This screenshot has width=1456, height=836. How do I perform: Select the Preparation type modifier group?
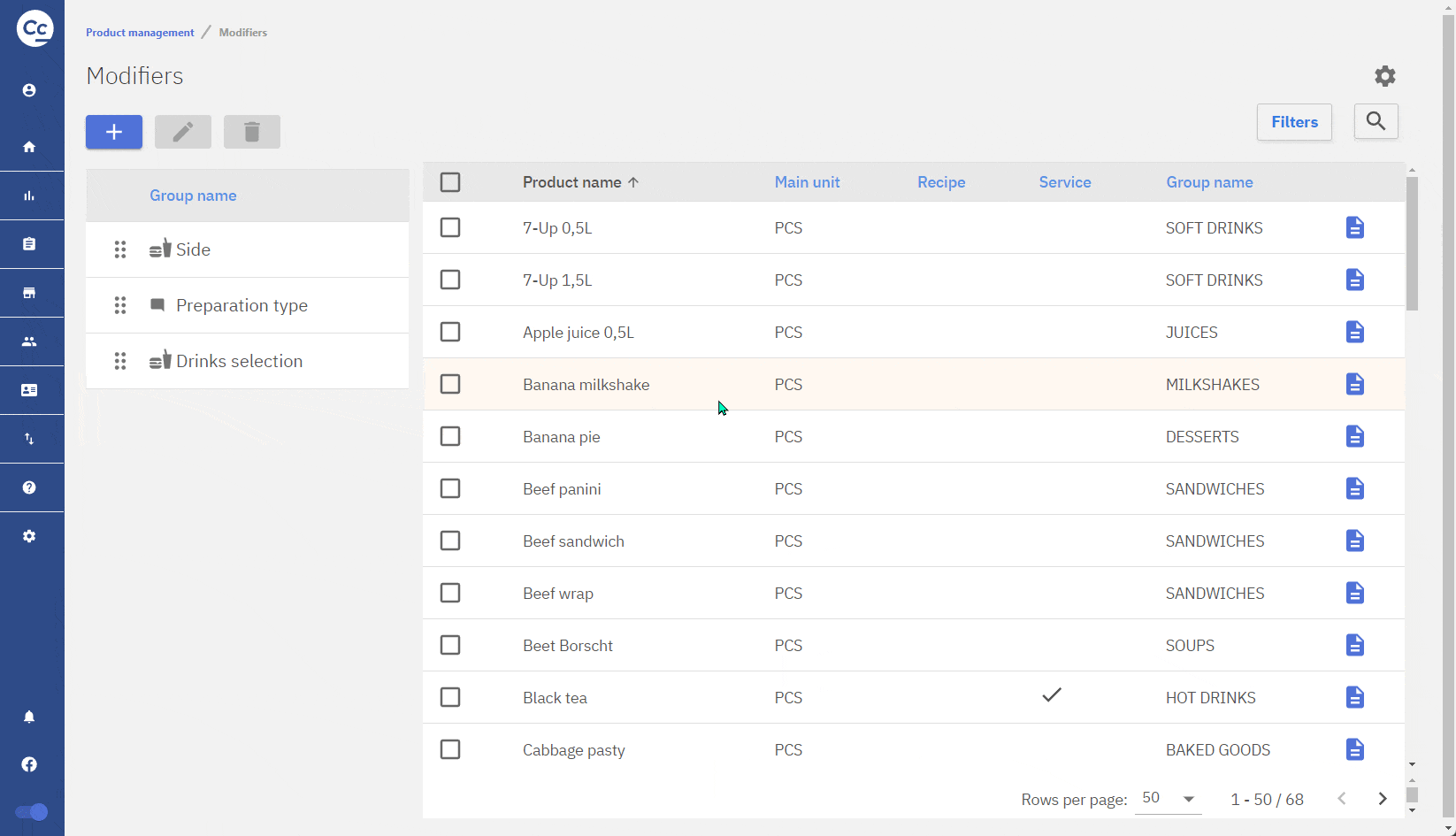coord(241,305)
